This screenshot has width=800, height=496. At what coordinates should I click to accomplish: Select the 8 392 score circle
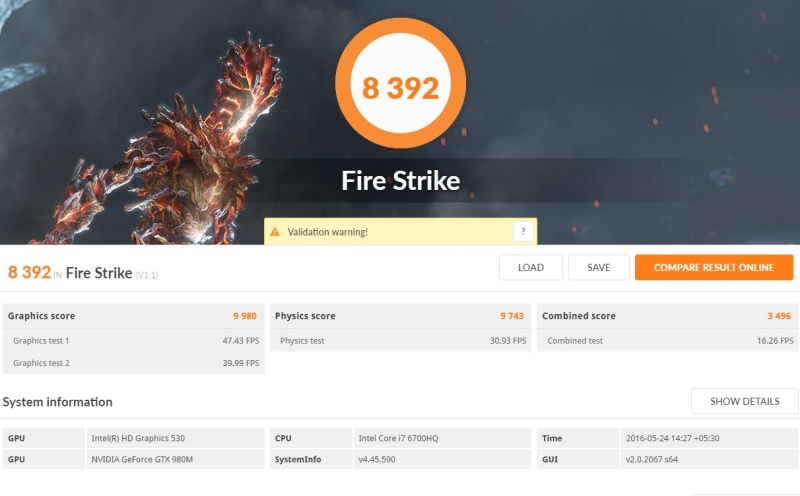pyautogui.click(x=401, y=83)
